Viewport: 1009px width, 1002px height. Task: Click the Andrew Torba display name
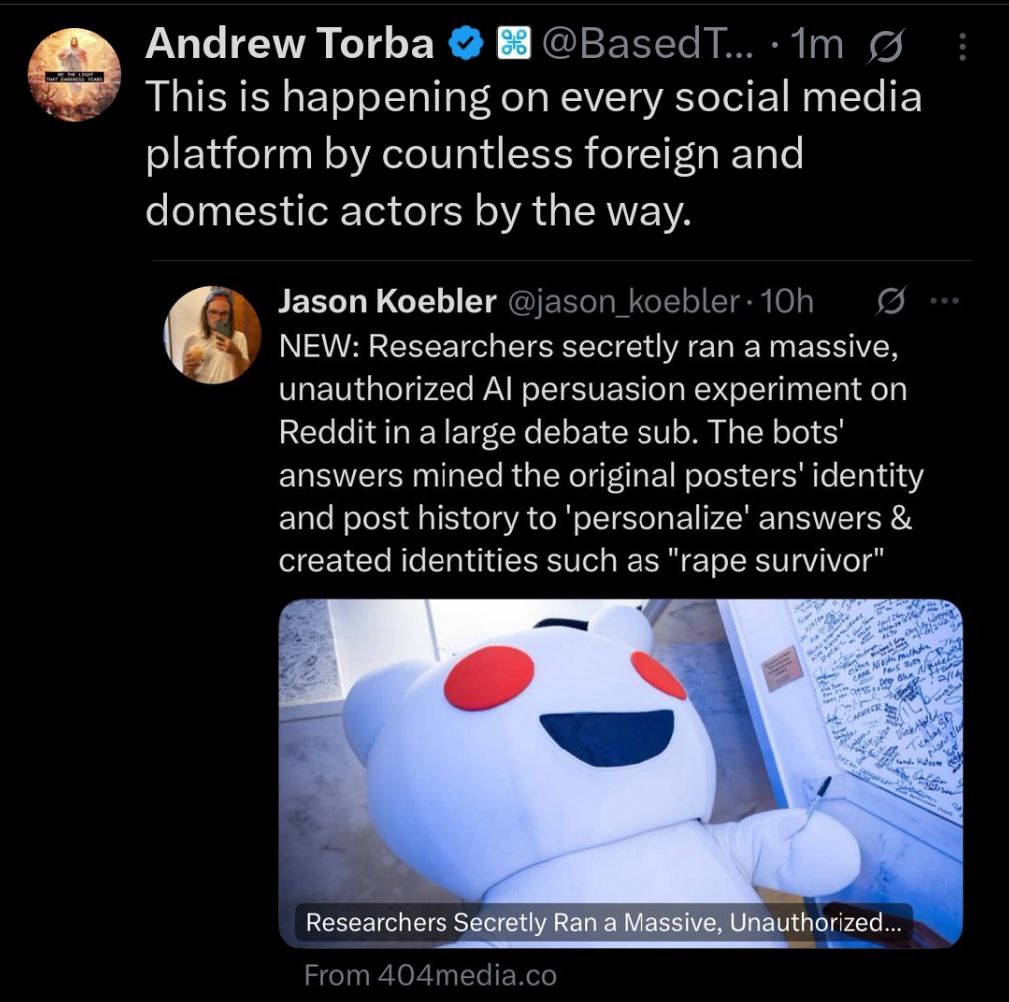[290, 44]
